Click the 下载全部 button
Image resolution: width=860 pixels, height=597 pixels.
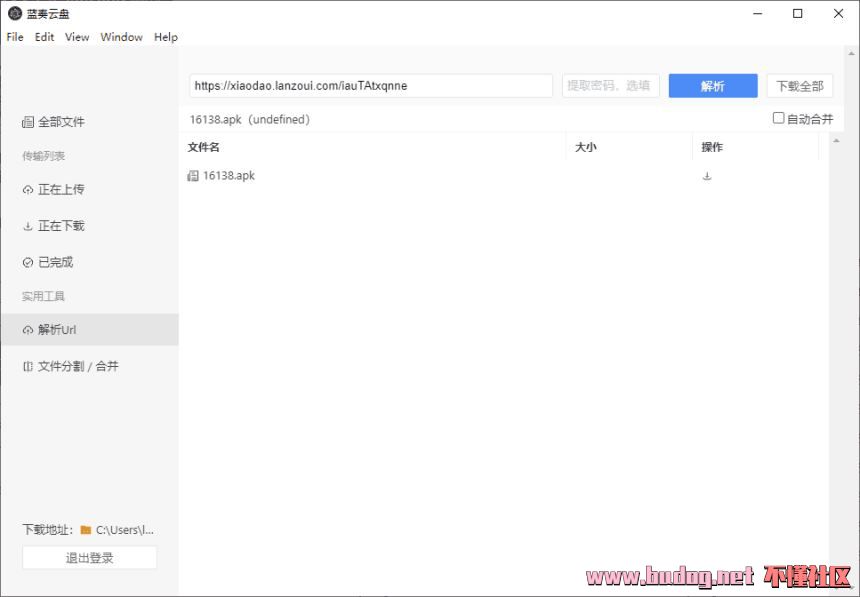pyautogui.click(x=800, y=86)
